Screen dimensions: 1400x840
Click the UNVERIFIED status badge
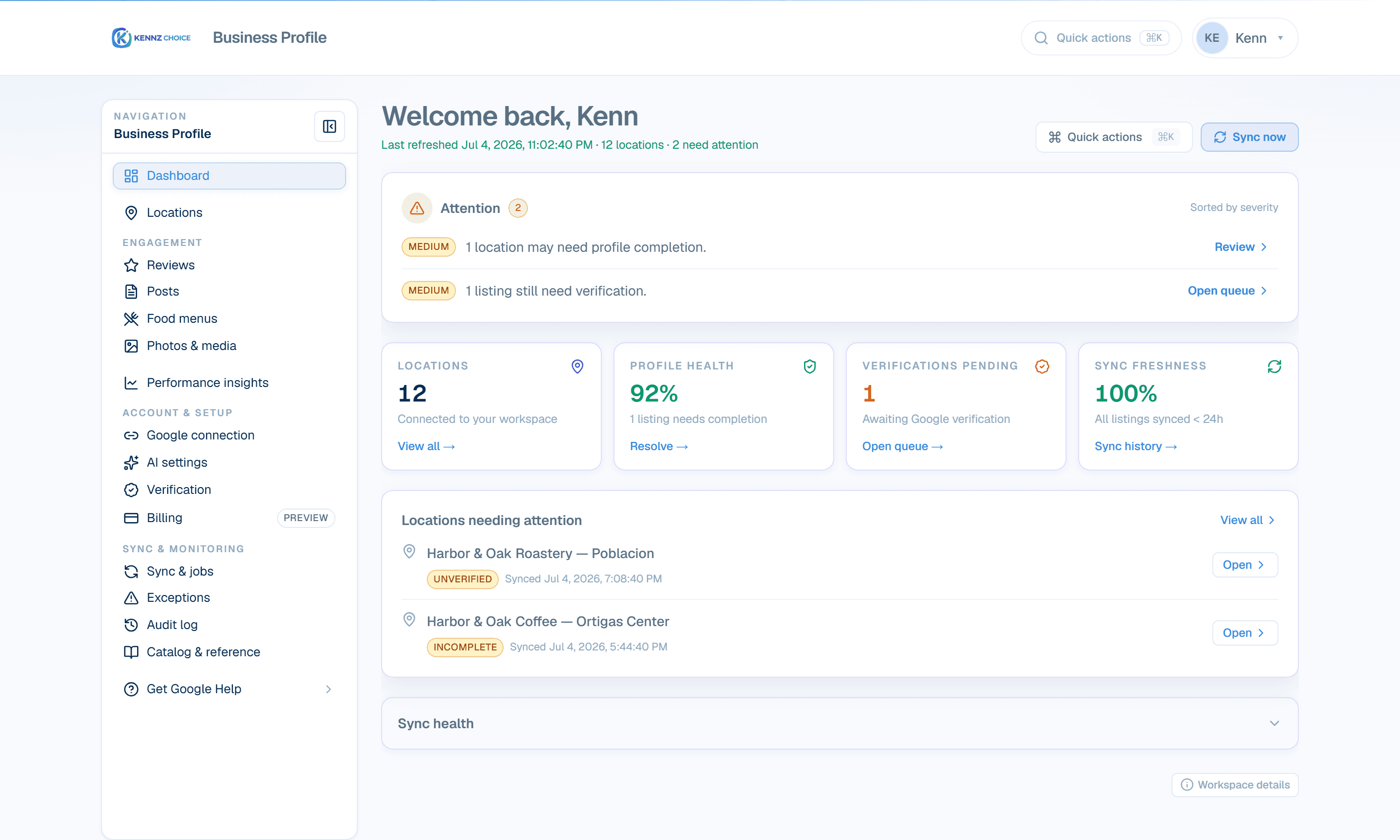462,578
